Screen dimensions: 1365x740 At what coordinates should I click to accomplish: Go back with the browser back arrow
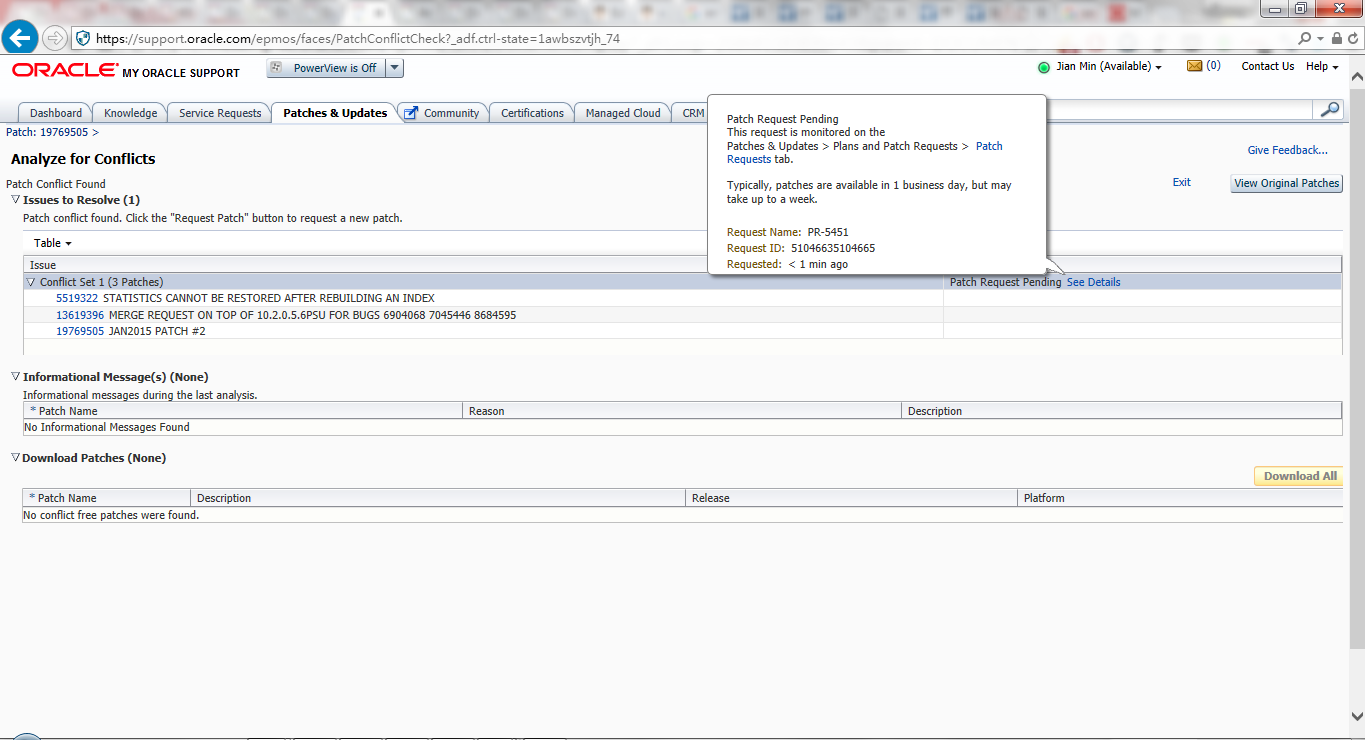coord(21,38)
